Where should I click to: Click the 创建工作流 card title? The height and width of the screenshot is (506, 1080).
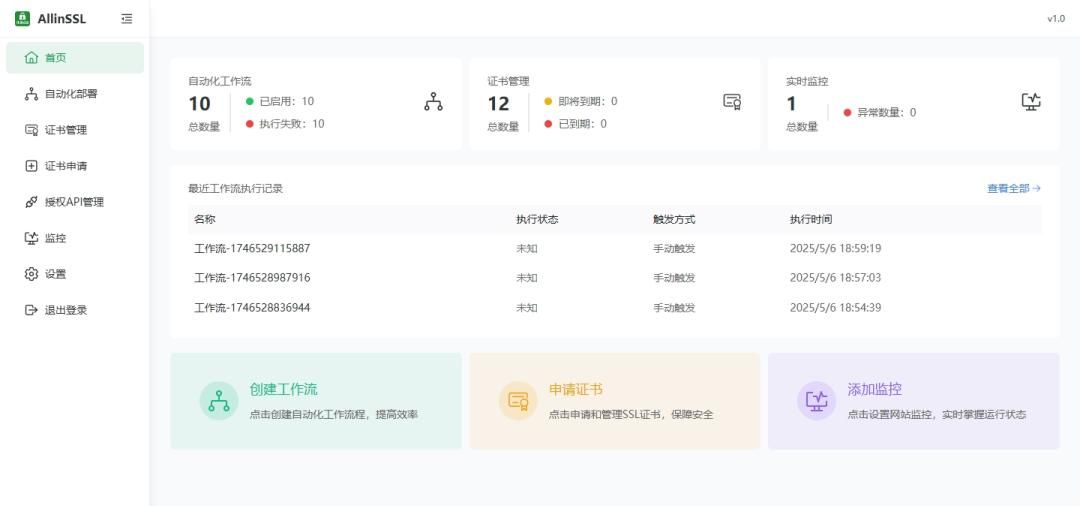[x=283, y=390]
